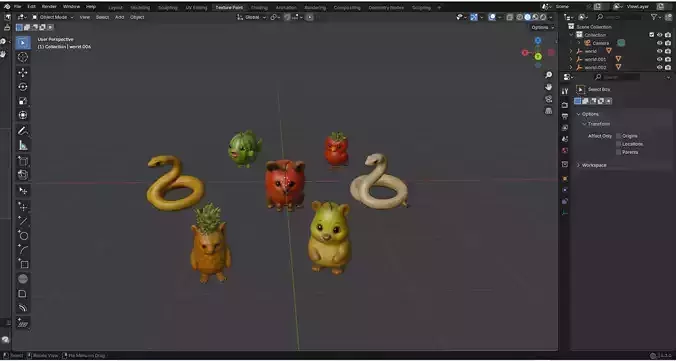Open Global transform orientation dropdown
The height and width of the screenshot is (361, 676).
point(252,17)
